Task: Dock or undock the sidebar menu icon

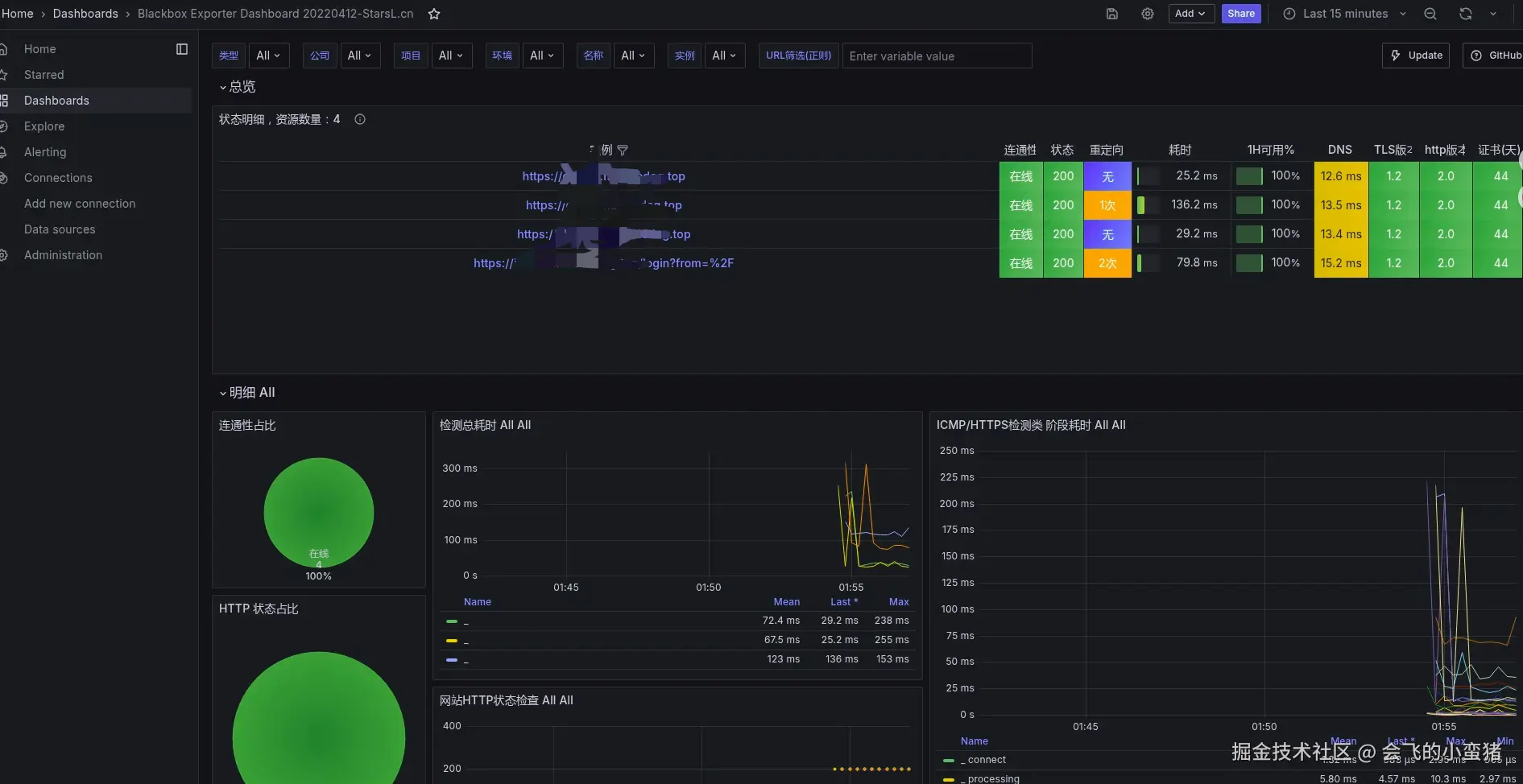Action: tap(182, 49)
